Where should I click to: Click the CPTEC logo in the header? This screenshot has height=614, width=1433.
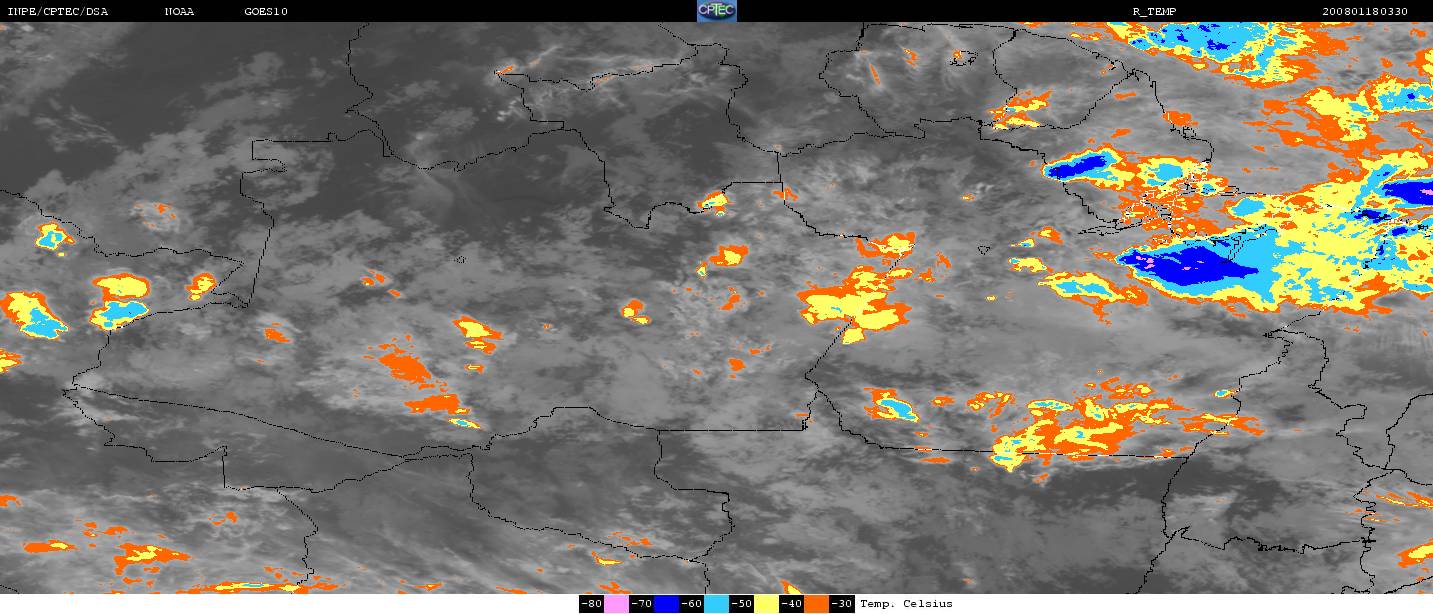(x=716, y=11)
